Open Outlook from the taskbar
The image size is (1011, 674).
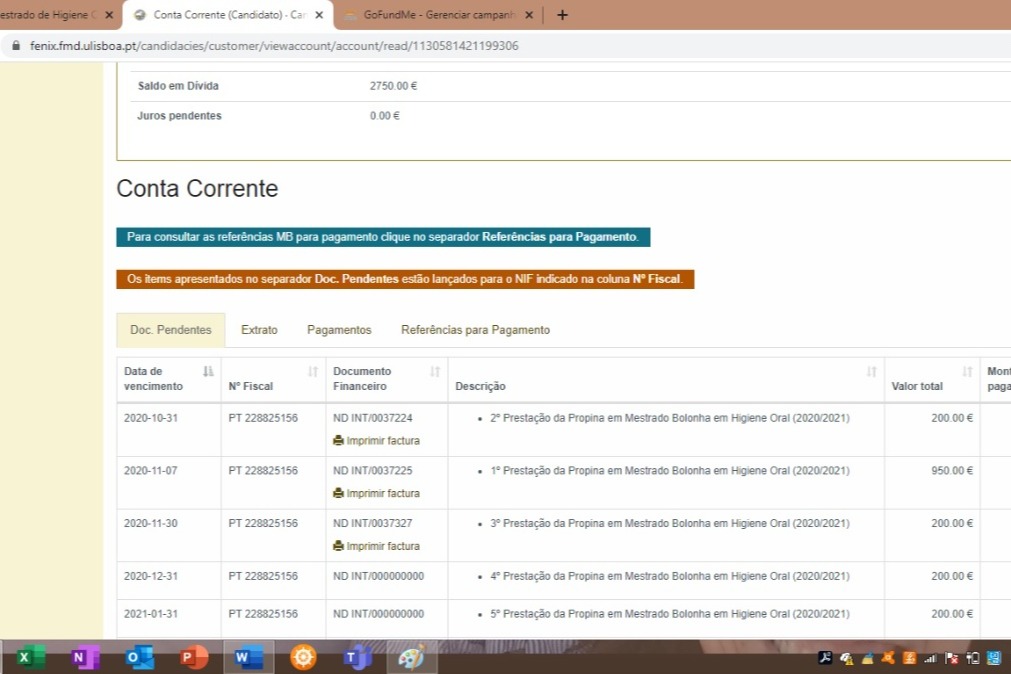[139, 657]
